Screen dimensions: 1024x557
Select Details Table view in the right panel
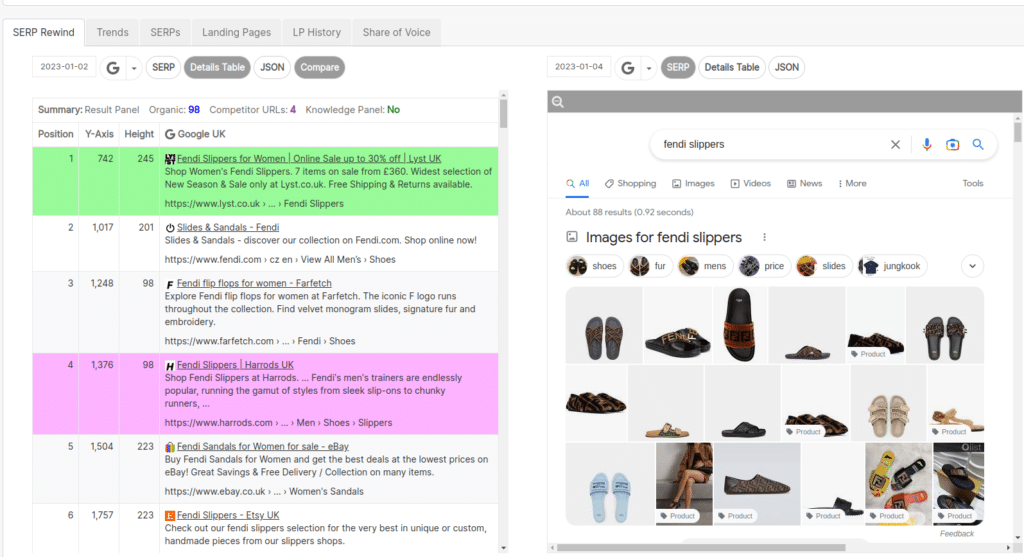point(731,67)
